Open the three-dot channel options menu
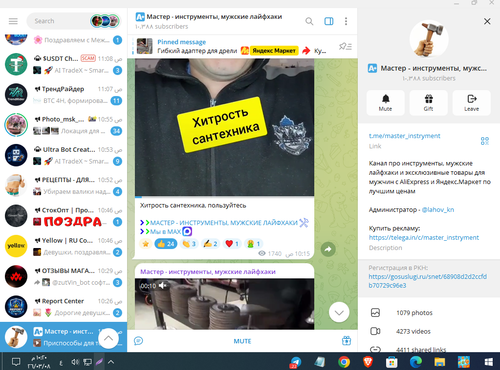Image resolution: width=500 pixels, height=370 pixels. click(x=346, y=21)
